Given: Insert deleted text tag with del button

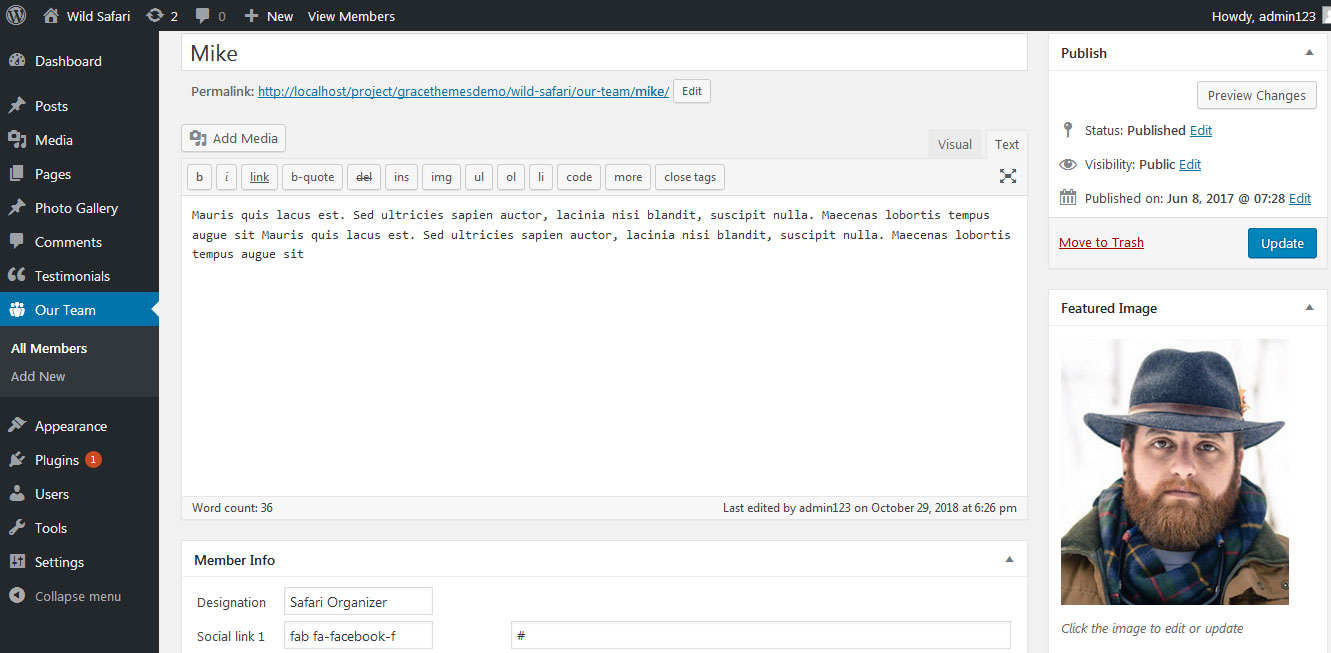Looking at the screenshot, I should point(364,177).
